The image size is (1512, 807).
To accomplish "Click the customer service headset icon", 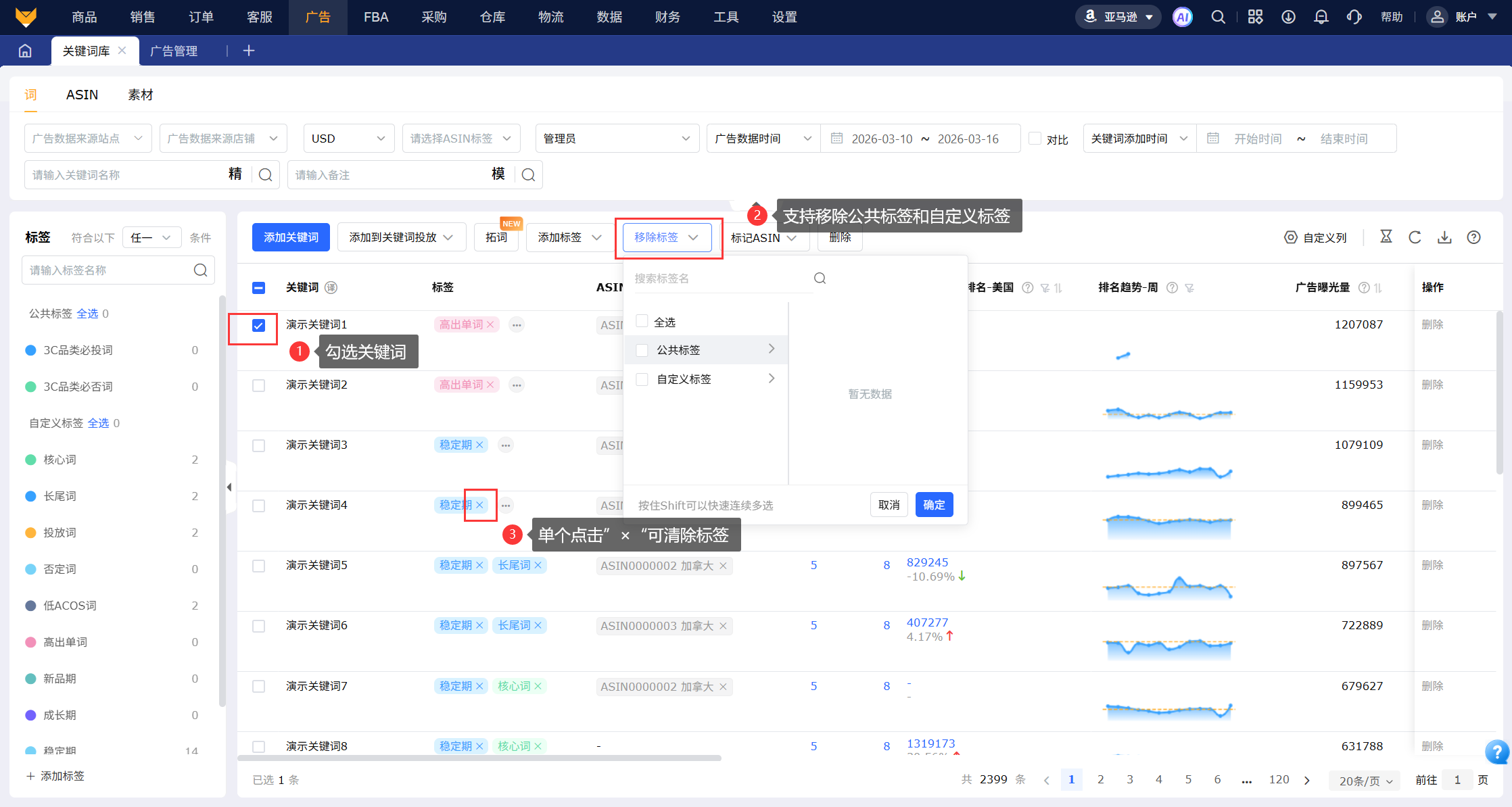I will pyautogui.click(x=1354, y=18).
